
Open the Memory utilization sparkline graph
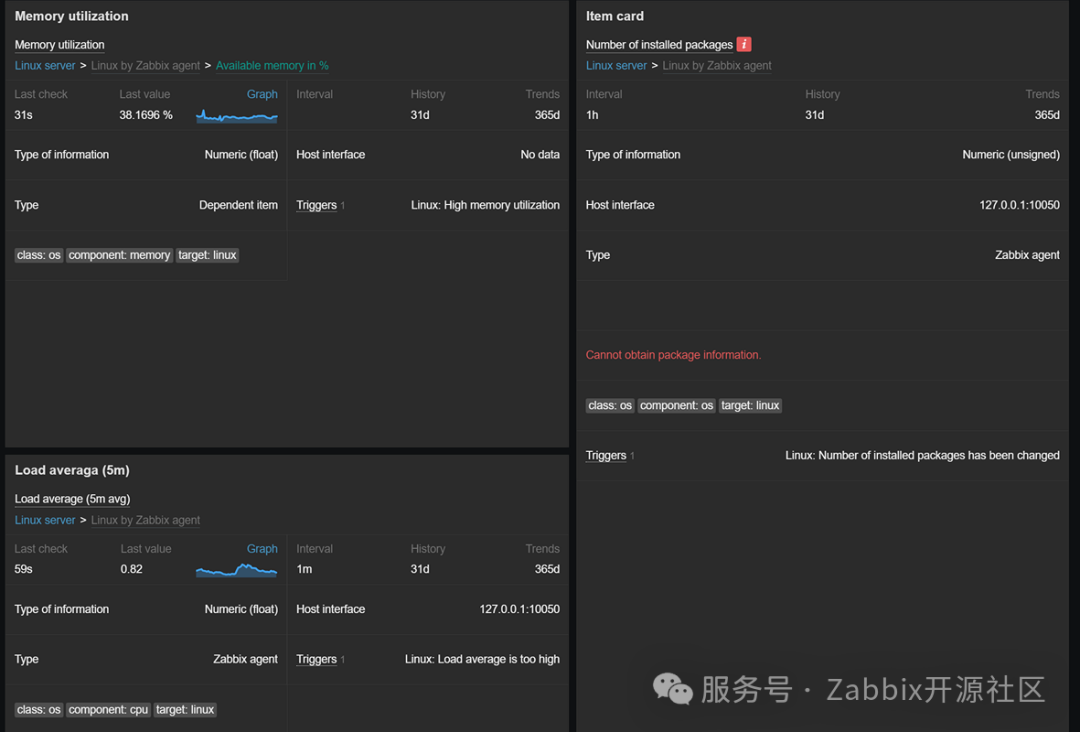(237, 116)
